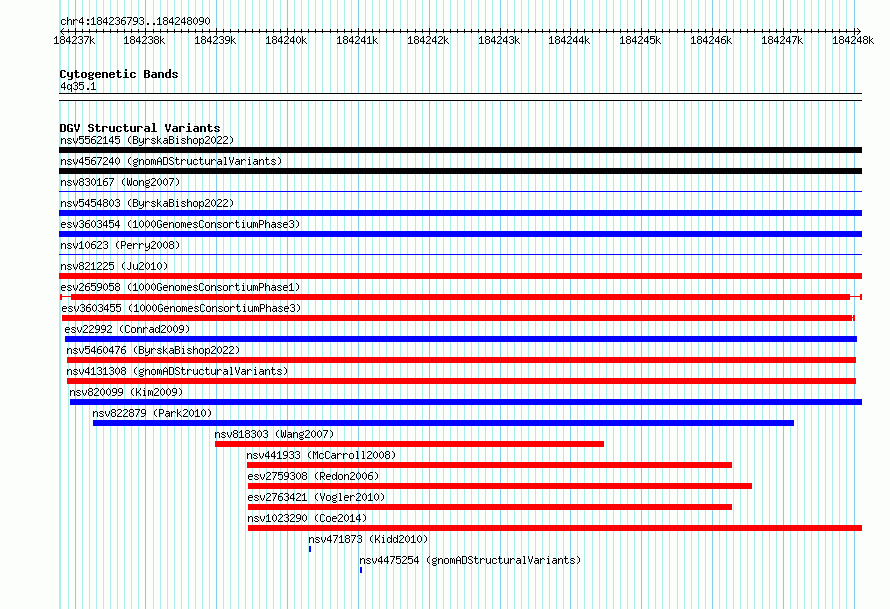Select the nsv4567240 gnomAD black variant bar
The width and height of the screenshot is (890, 609).
pos(460,171)
